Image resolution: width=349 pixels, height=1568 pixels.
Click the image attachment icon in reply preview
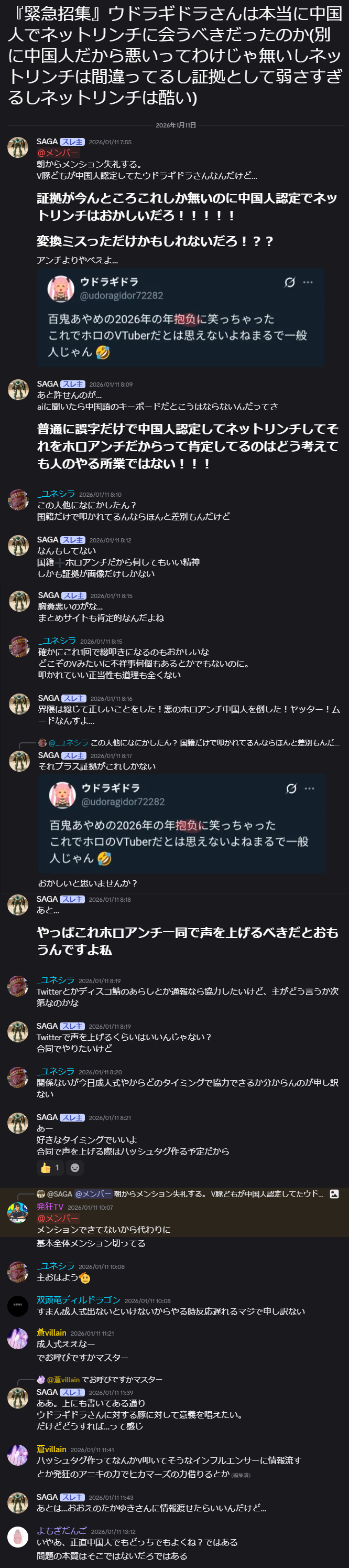[334, 1194]
